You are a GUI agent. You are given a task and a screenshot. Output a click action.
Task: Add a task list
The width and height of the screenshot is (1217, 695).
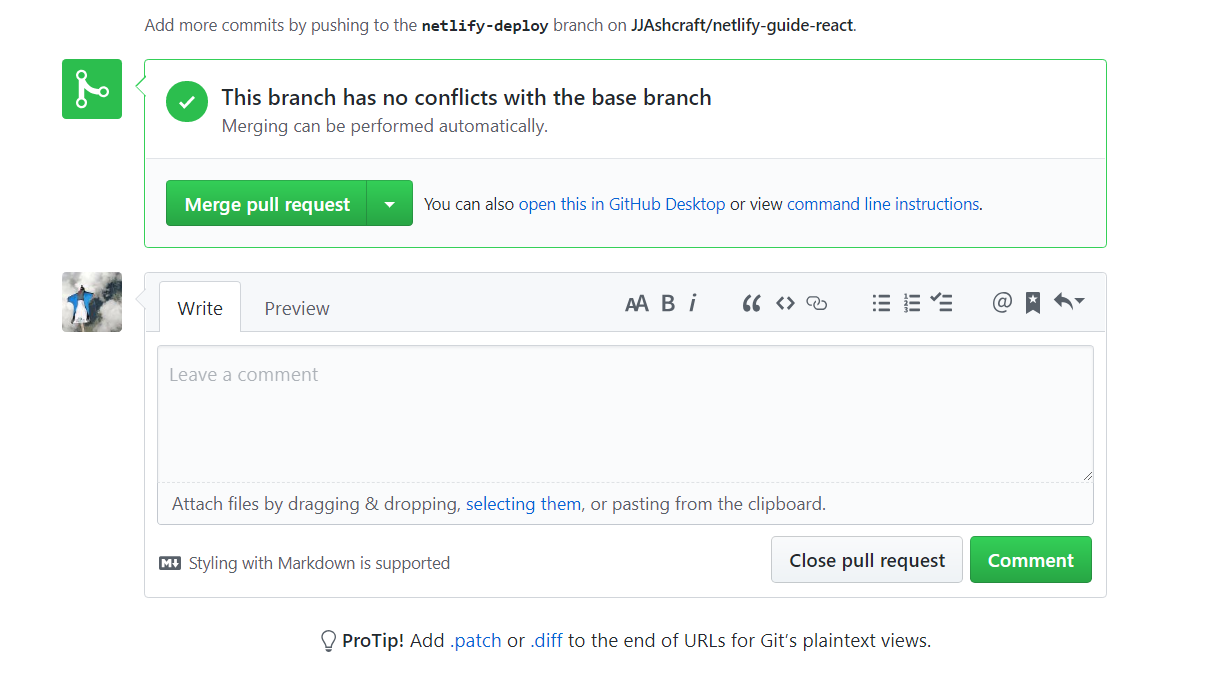[x=941, y=304]
